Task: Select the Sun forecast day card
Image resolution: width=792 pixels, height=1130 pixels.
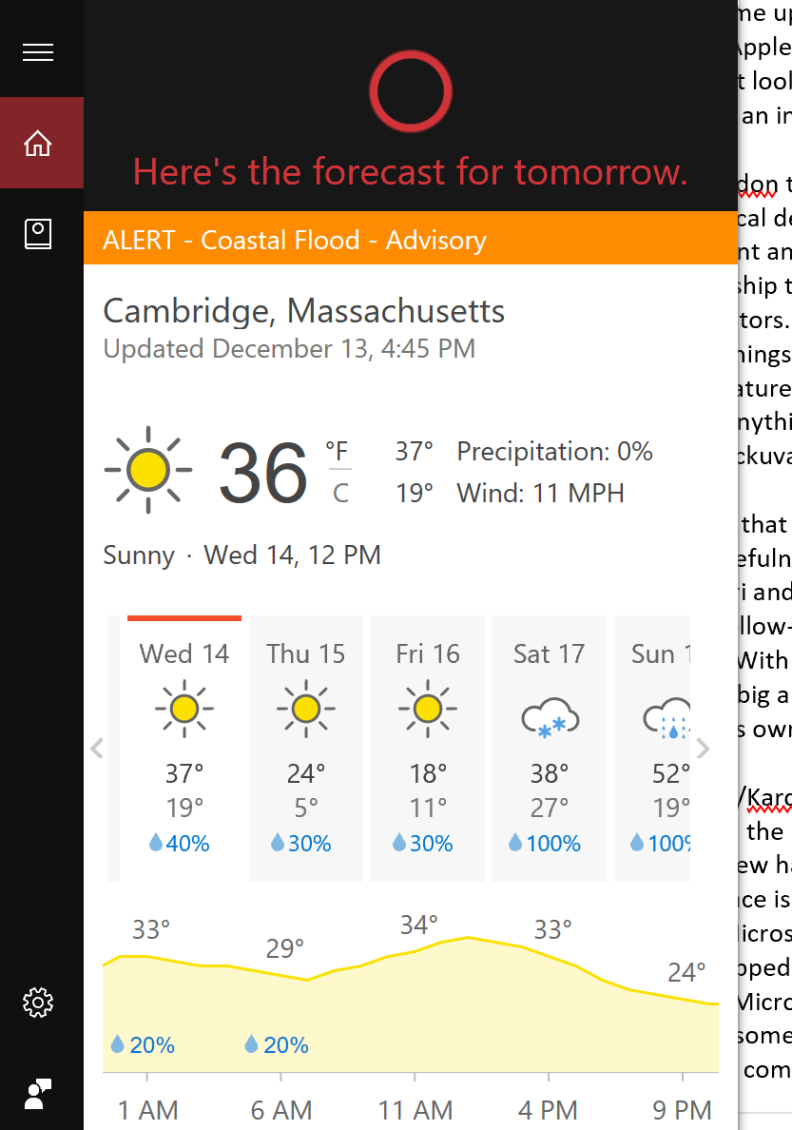Action: (x=652, y=748)
